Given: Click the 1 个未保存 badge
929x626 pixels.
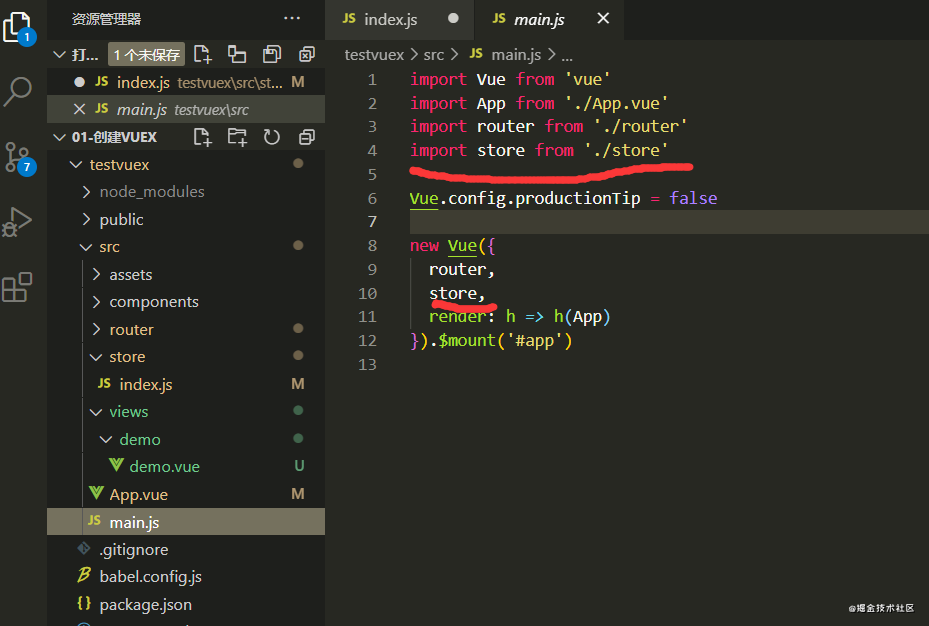Looking at the screenshot, I should pos(146,54).
